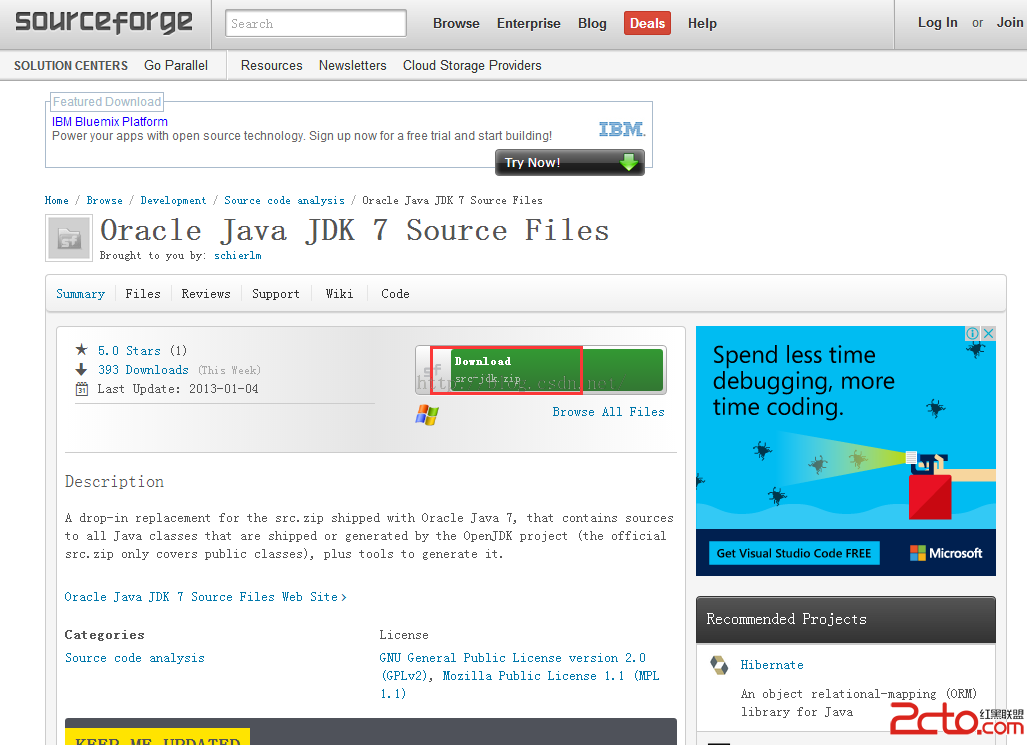
Task: Visit Oracle Java JDK 7 Source Files Web Site
Action: pyautogui.click(x=206, y=597)
